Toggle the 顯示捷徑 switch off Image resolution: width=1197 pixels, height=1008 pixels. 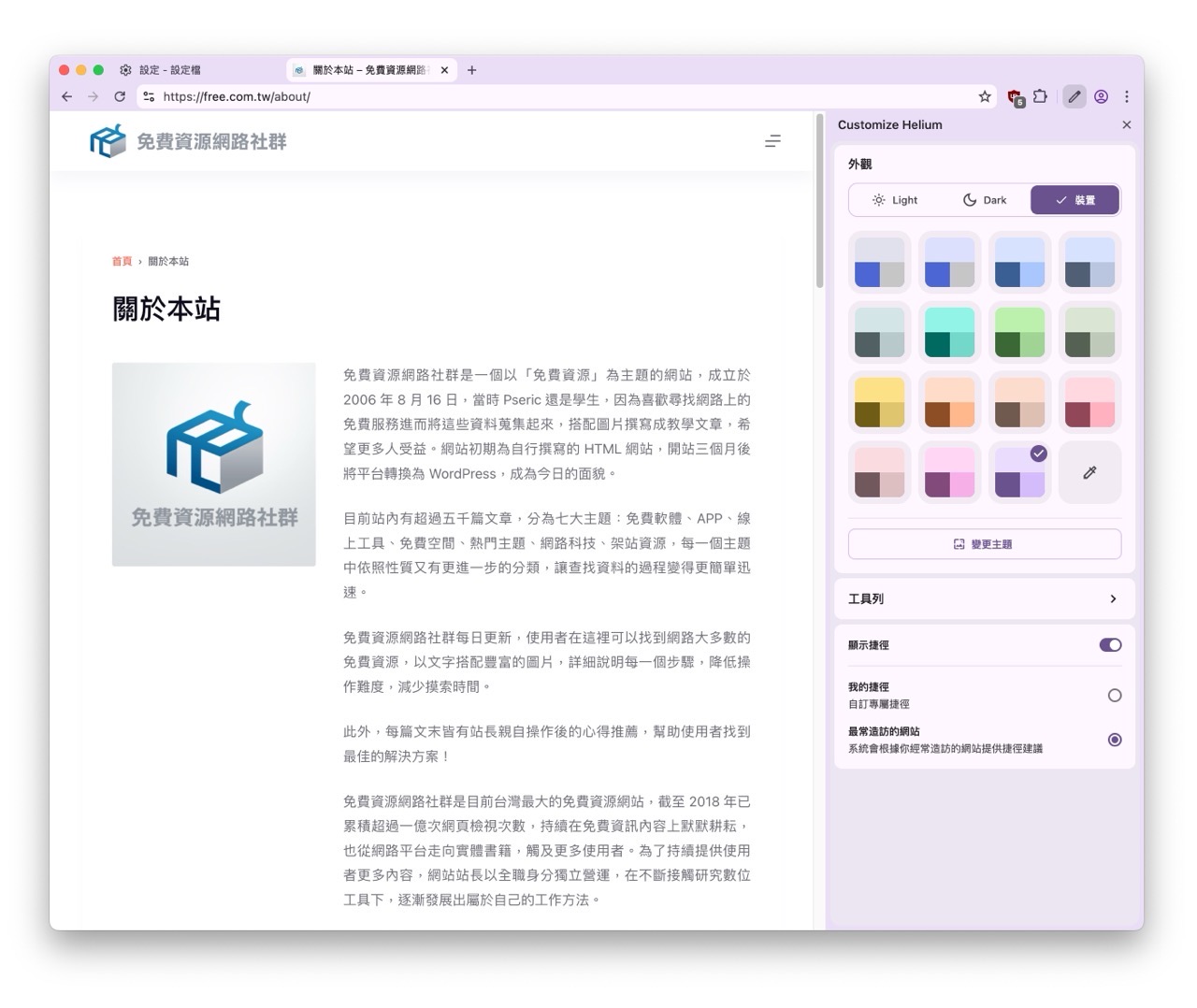coord(1110,645)
